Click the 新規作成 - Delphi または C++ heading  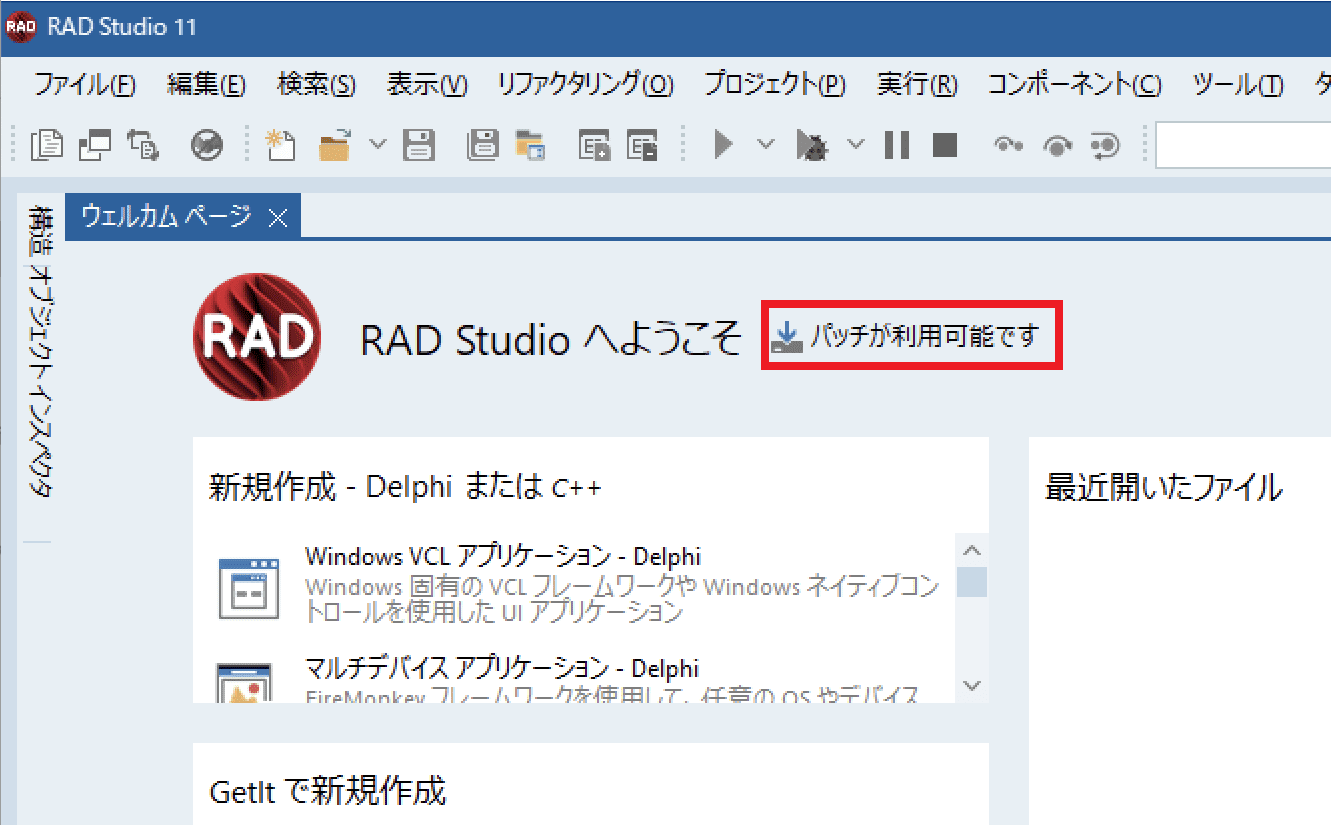coord(405,487)
